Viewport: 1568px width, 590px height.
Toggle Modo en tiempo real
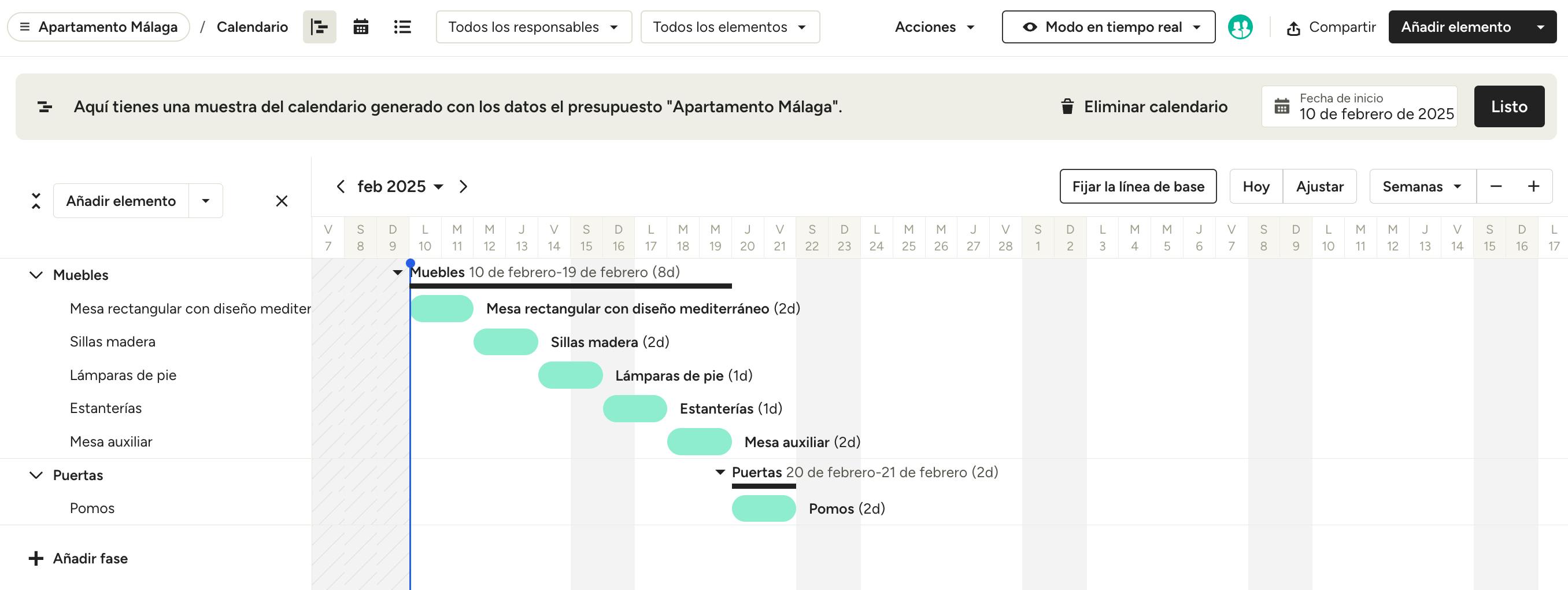(x=1108, y=27)
